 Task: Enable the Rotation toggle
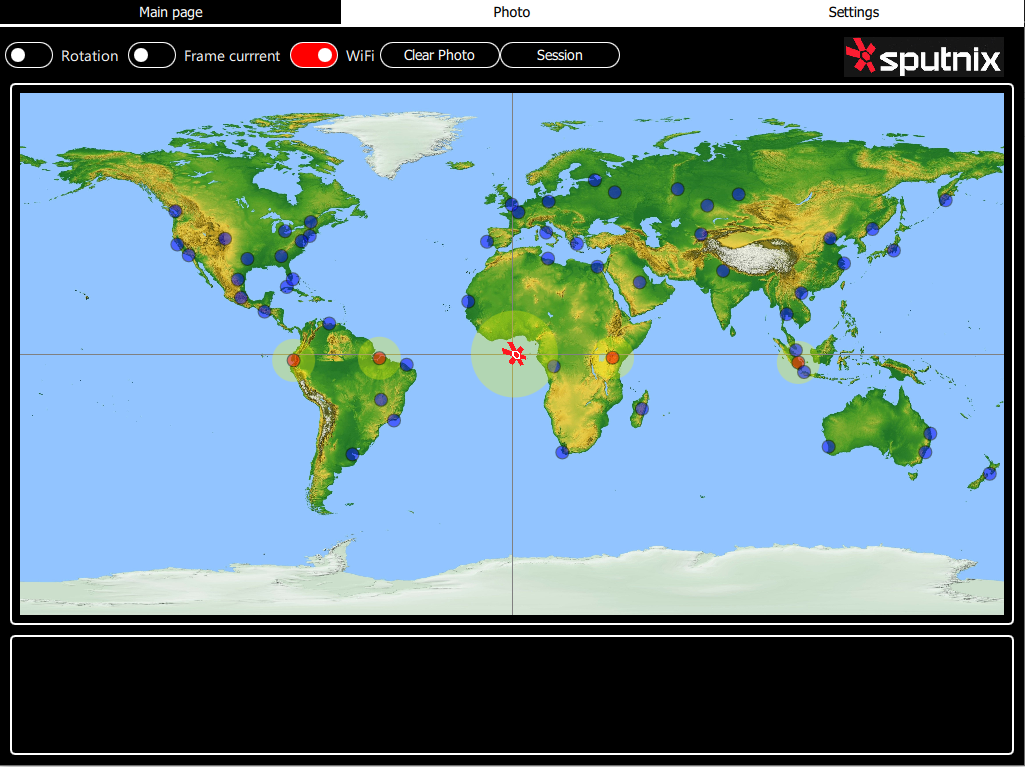point(29,55)
